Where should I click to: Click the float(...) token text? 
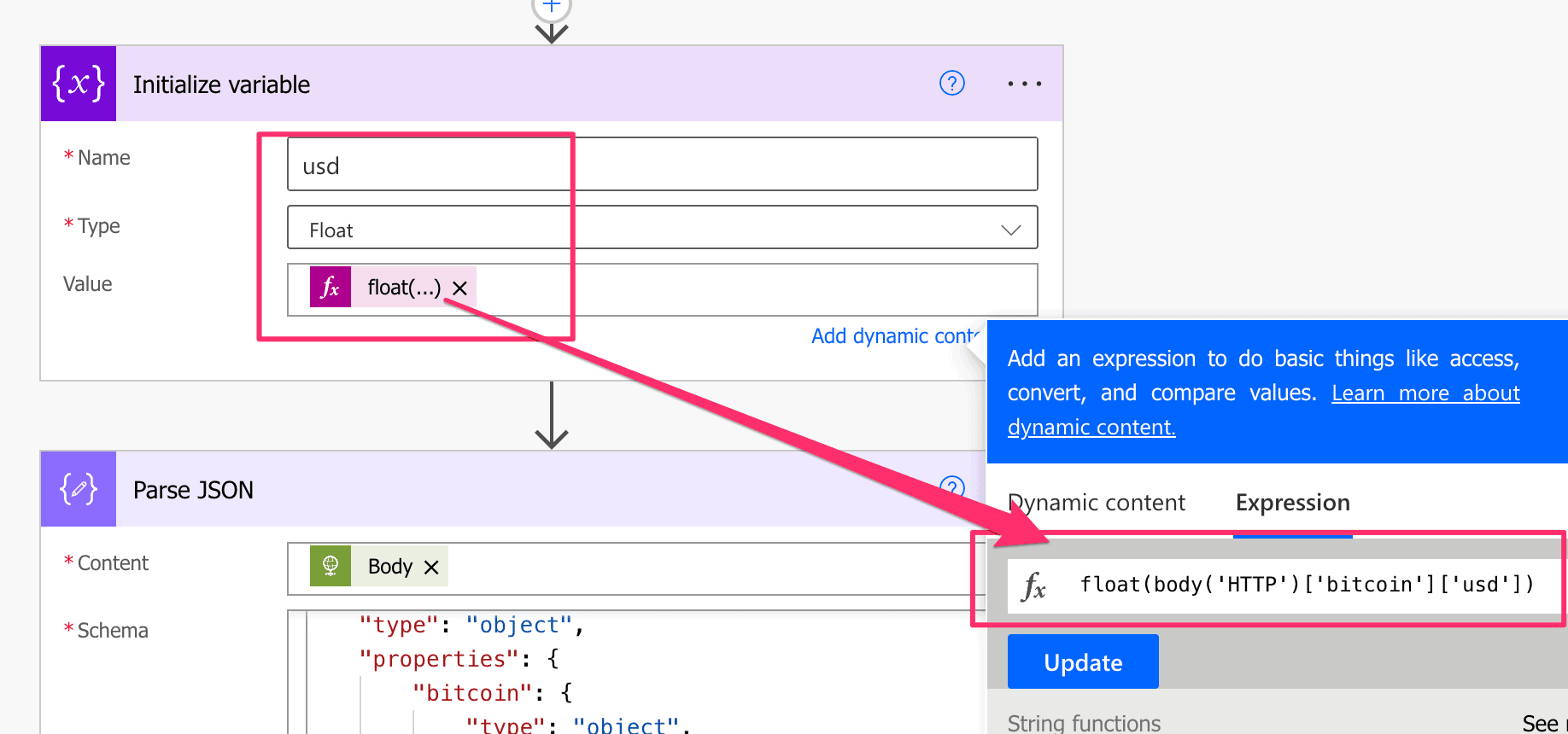404,288
